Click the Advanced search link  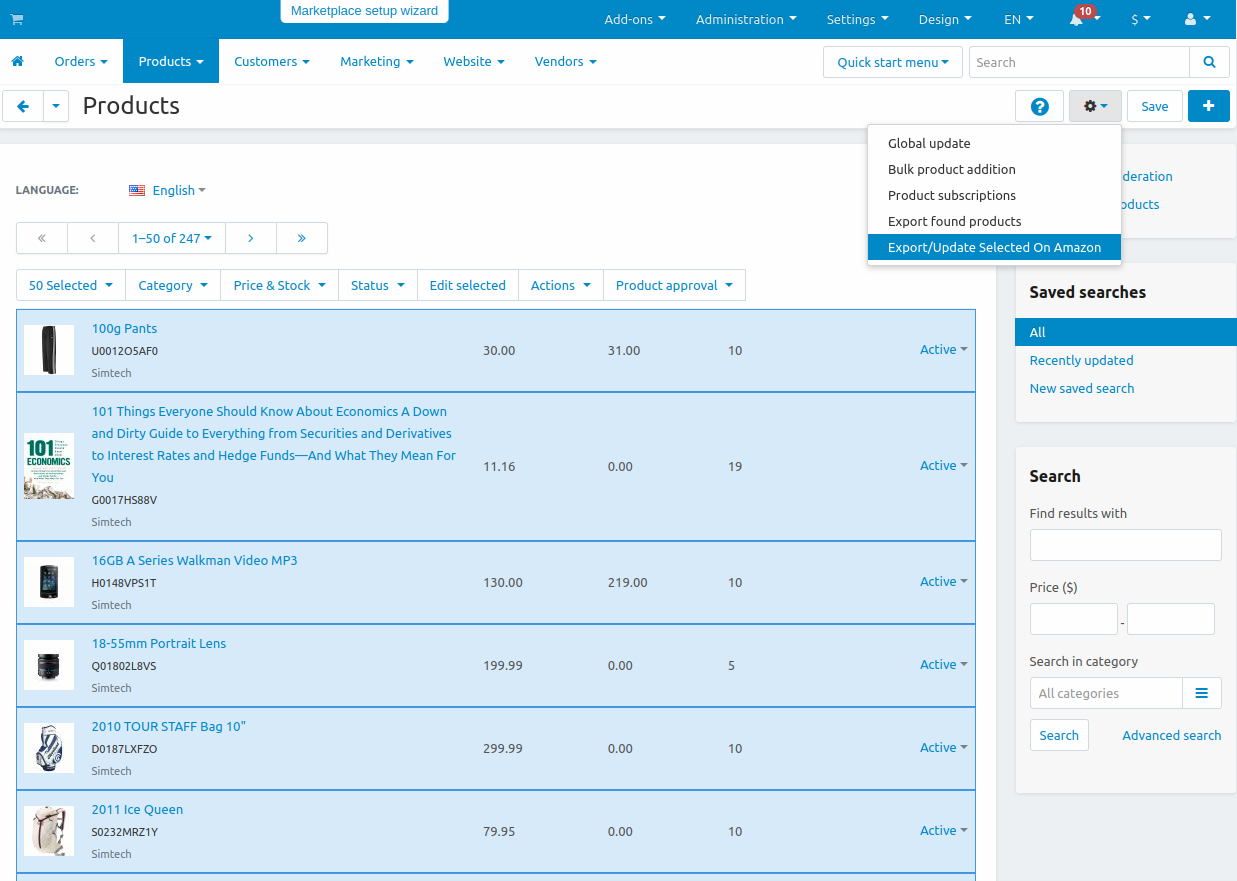click(x=1171, y=735)
